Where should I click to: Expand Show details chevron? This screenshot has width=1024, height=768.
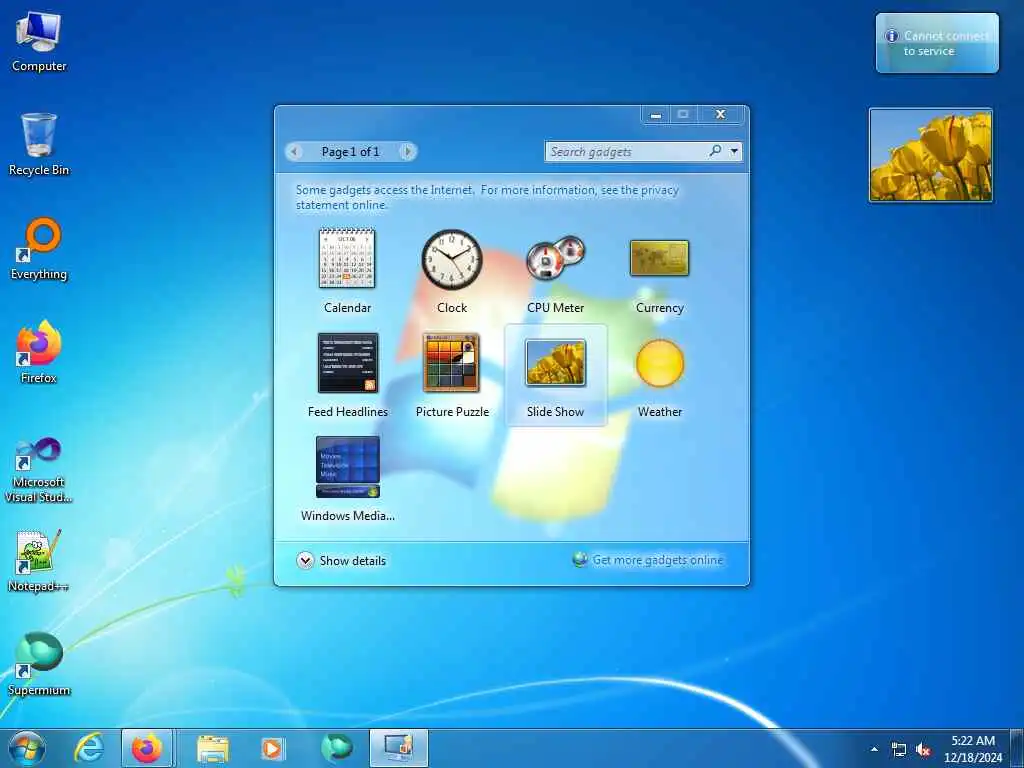pos(305,560)
